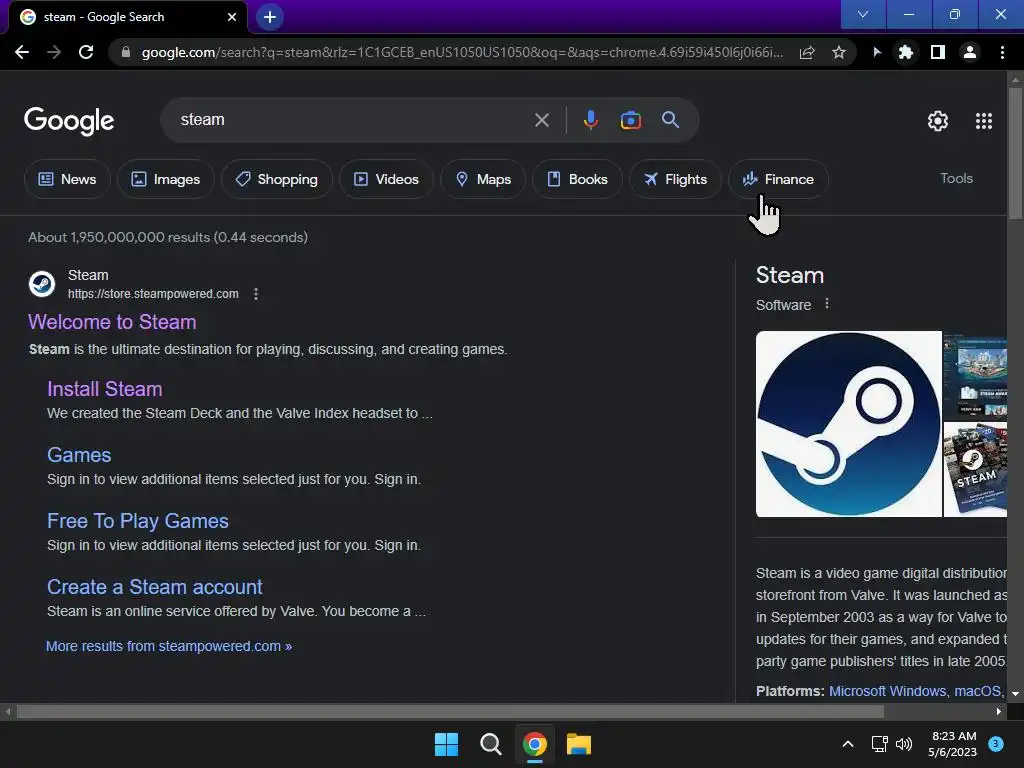Select the Maps filter tab
The image size is (1024, 768).
pyautogui.click(x=483, y=179)
